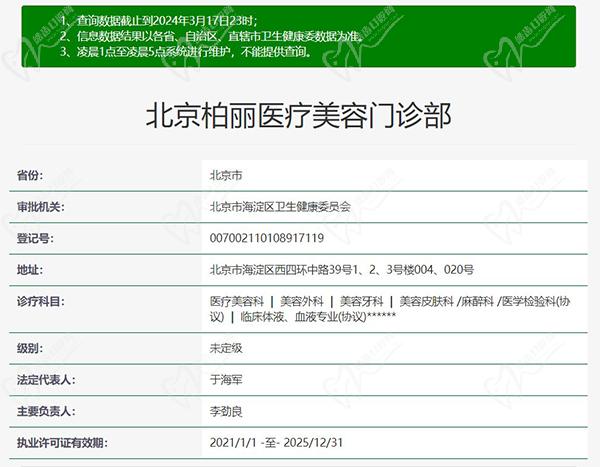Select validity dates 2021/1/1 -至- 2025/12/31

276,443
